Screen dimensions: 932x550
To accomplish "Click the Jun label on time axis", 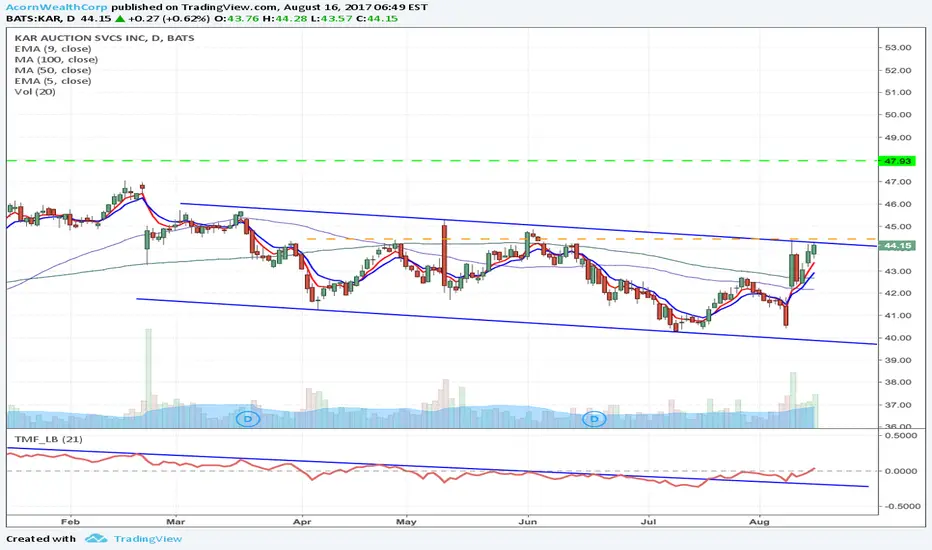I will tap(528, 521).
